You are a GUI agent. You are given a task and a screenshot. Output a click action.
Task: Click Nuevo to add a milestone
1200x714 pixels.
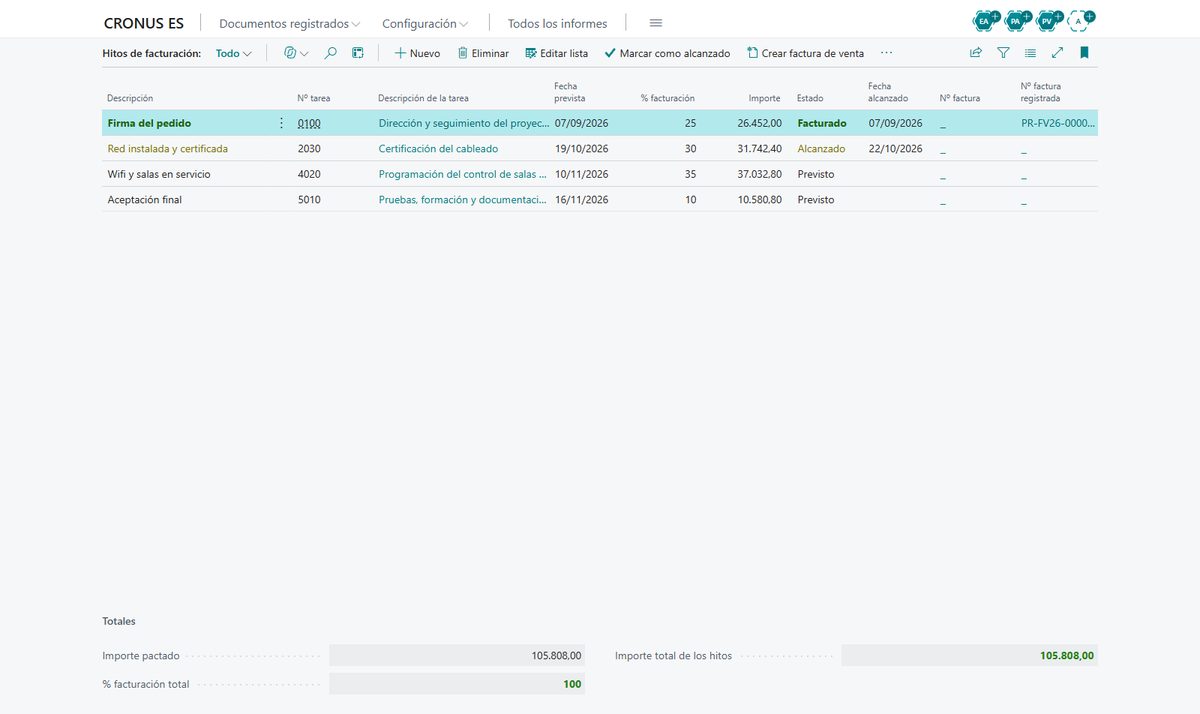pos(417,53)
